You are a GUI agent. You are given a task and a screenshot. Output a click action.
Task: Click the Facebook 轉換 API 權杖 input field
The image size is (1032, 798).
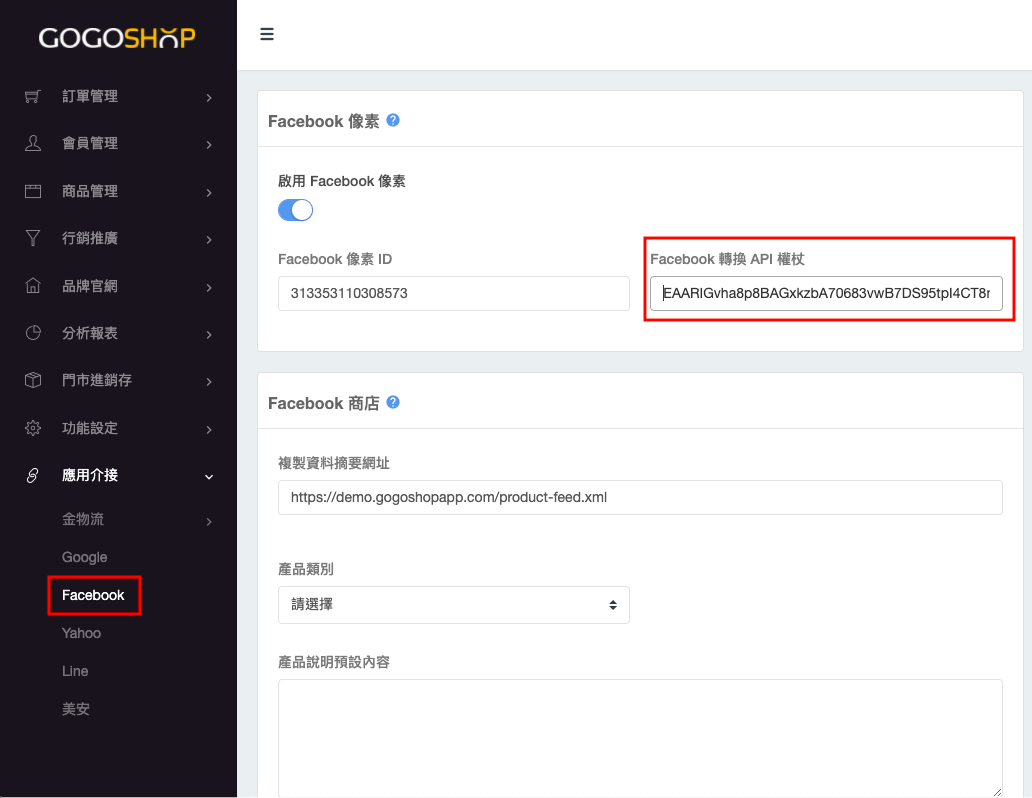(x=826, y=294)
